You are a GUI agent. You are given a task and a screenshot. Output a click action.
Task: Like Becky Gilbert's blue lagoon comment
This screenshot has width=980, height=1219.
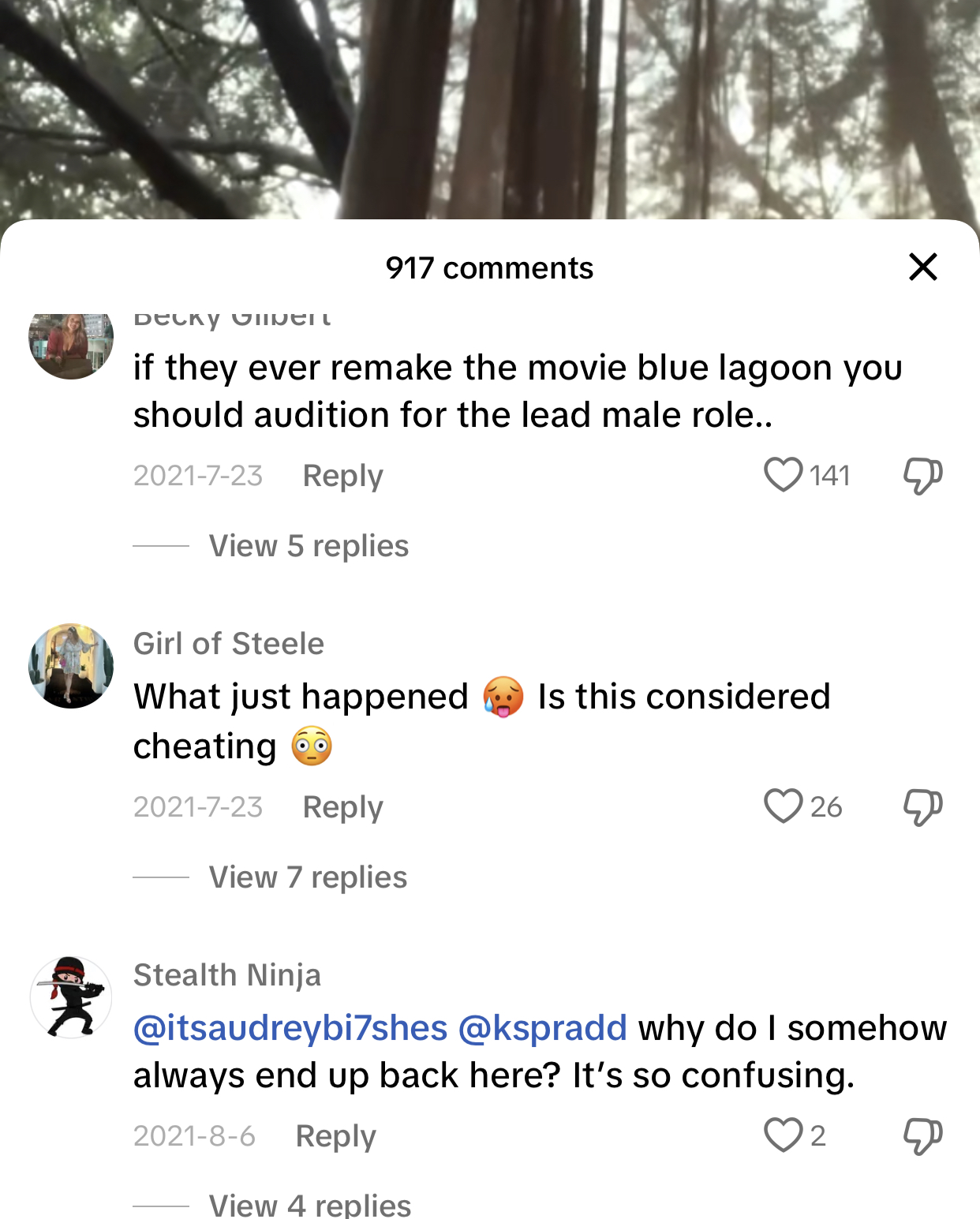[x=783, y=475]
